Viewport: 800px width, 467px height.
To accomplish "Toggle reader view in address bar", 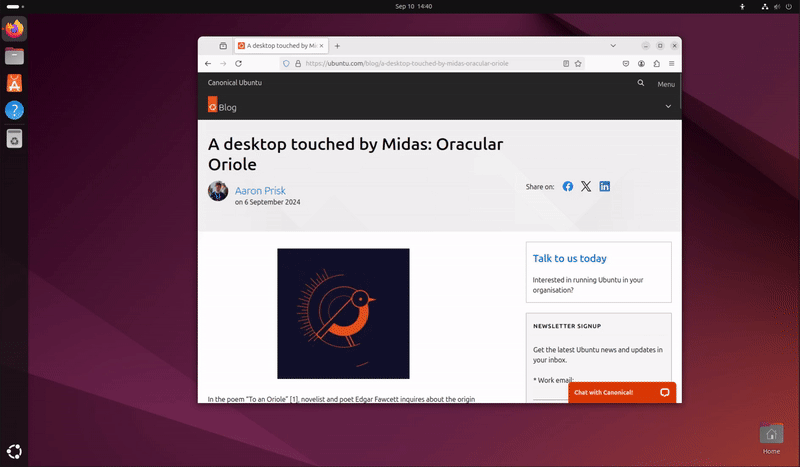I will coord(566,64).
